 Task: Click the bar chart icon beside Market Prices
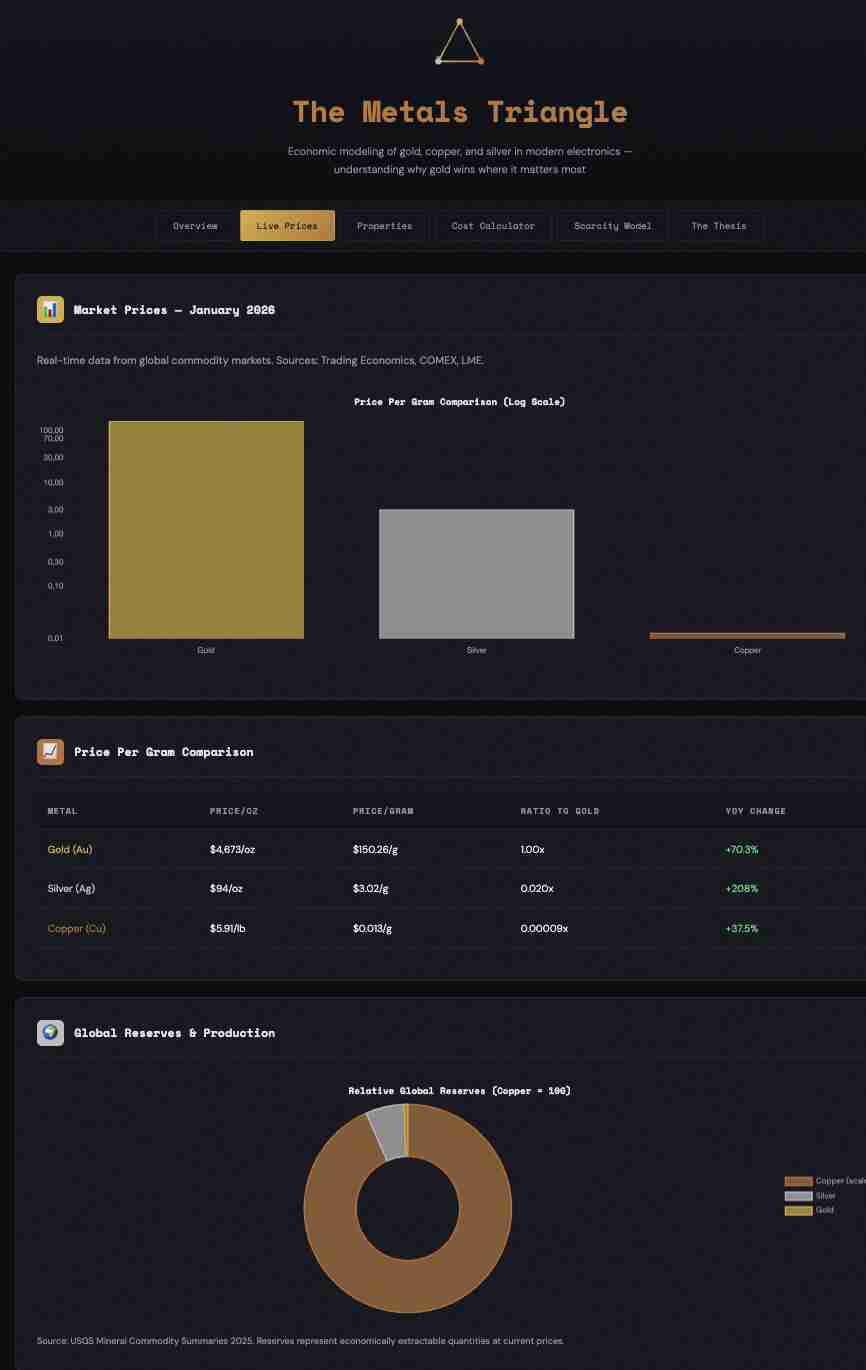50,310
